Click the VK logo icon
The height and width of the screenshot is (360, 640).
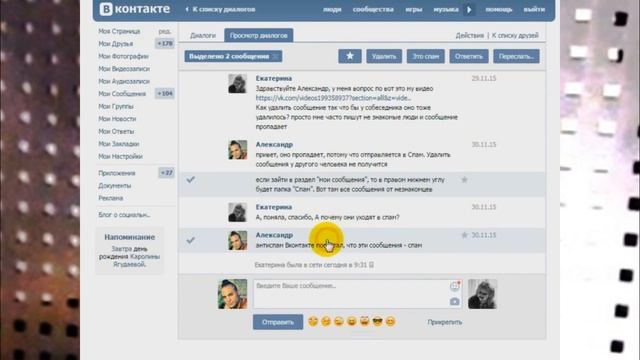click(106, 9)
